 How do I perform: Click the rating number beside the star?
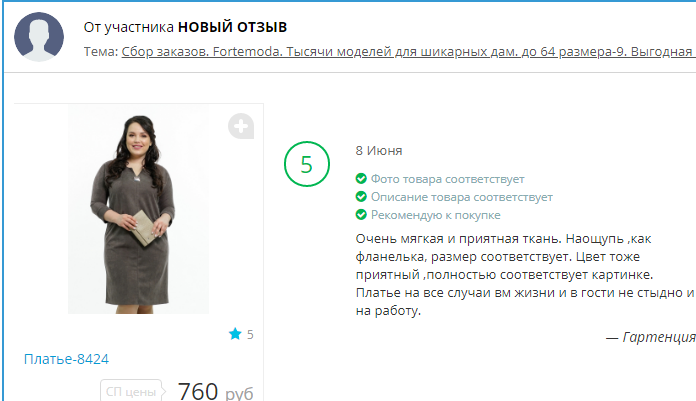[250, 334]
